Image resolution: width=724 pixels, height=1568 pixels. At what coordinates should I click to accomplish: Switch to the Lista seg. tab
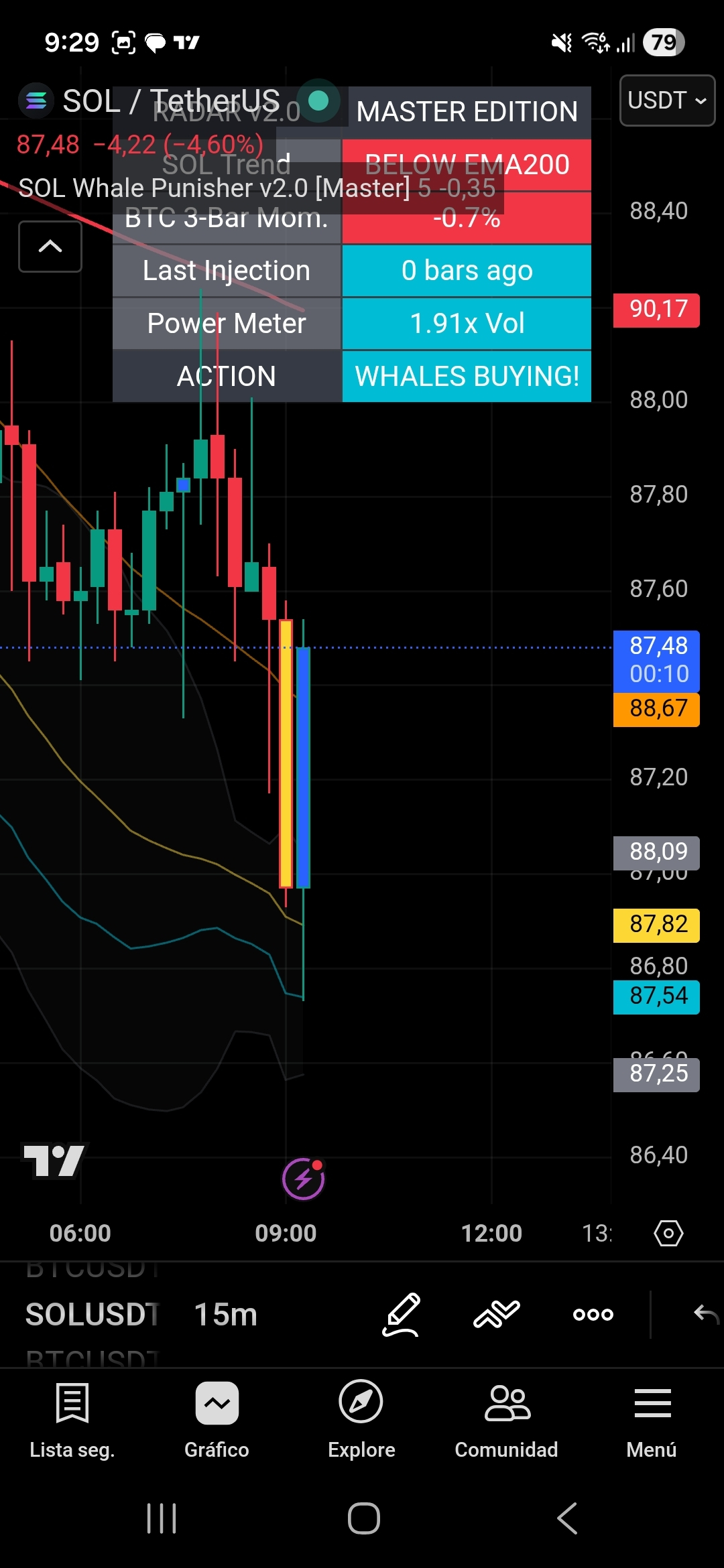point(72,1420)
